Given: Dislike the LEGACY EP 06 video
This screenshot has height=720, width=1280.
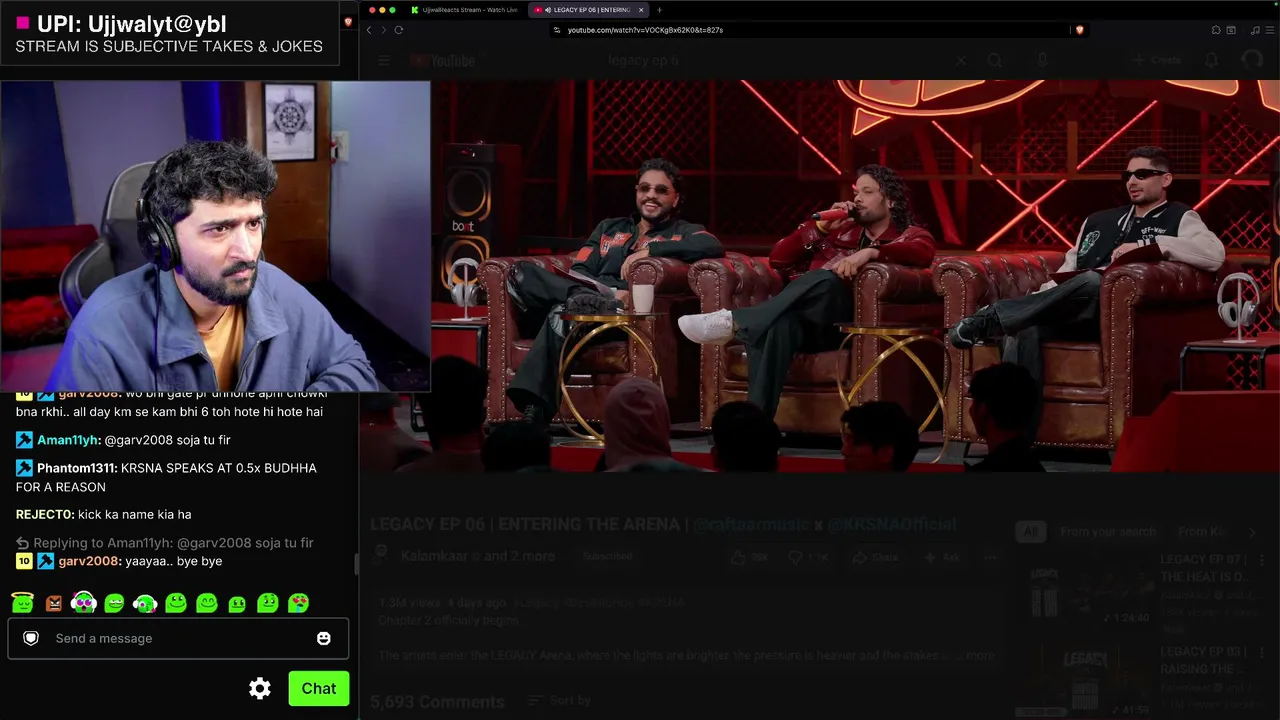Looking at the screenshot, I should (808, 557).
